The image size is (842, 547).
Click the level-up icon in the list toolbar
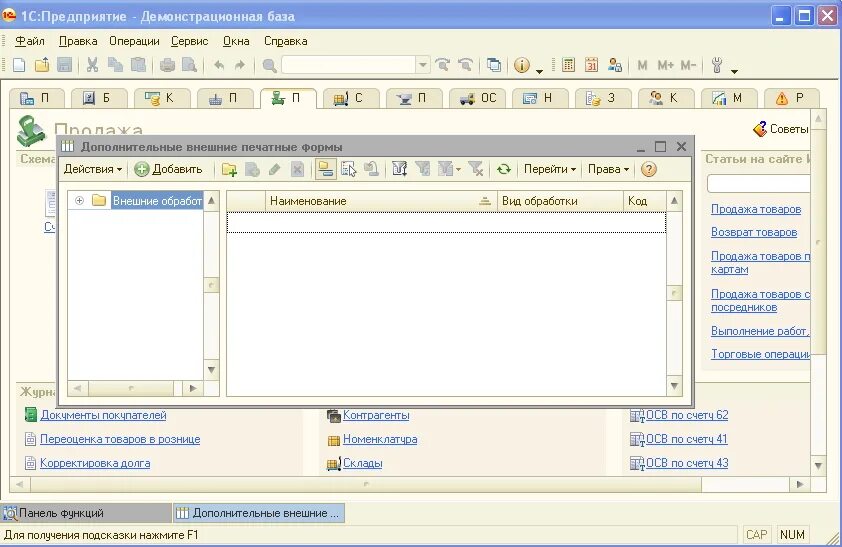point(371,170)
